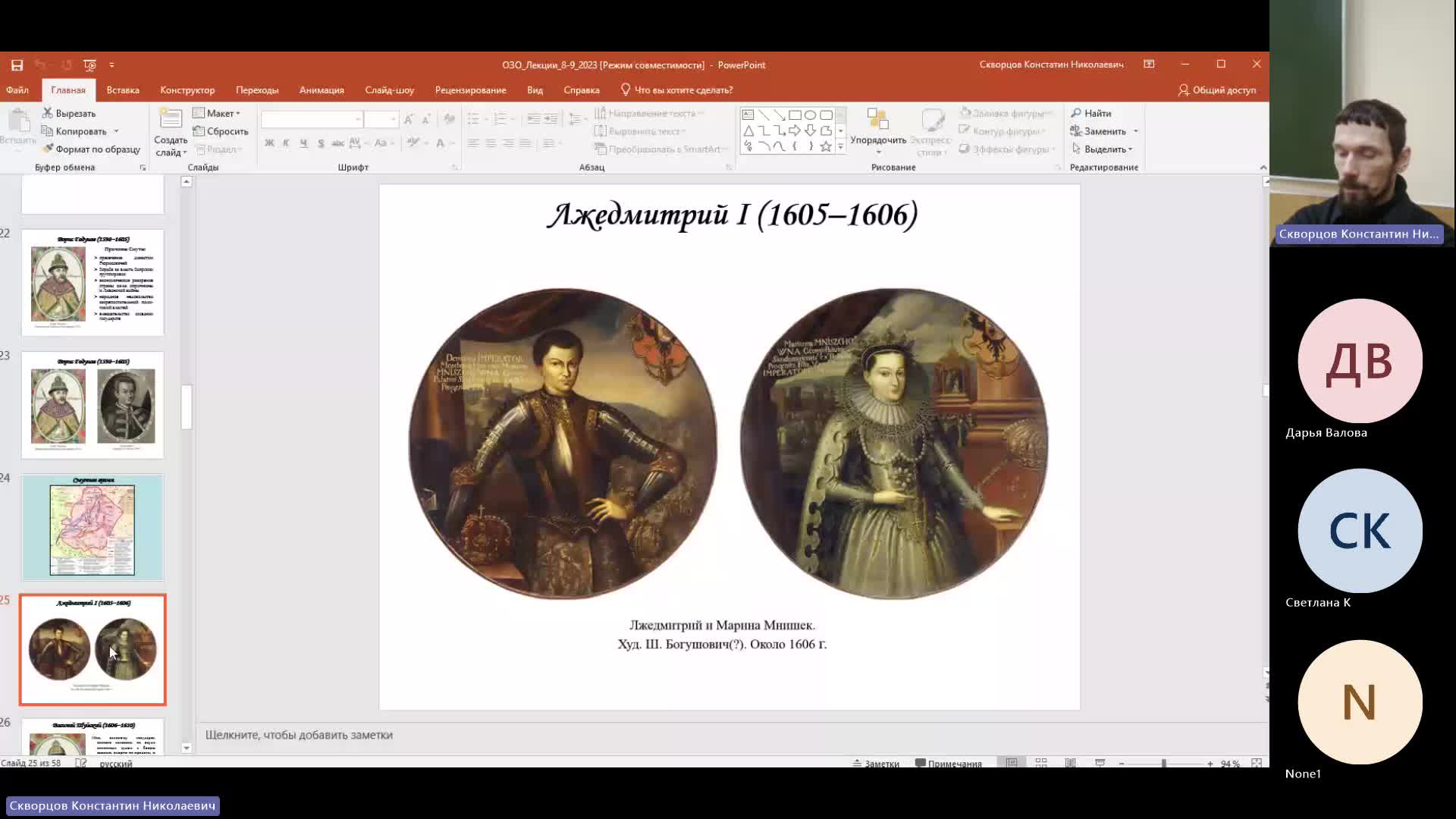
Task: Toggle italic К formatting
Action: [x=286, y=143]
